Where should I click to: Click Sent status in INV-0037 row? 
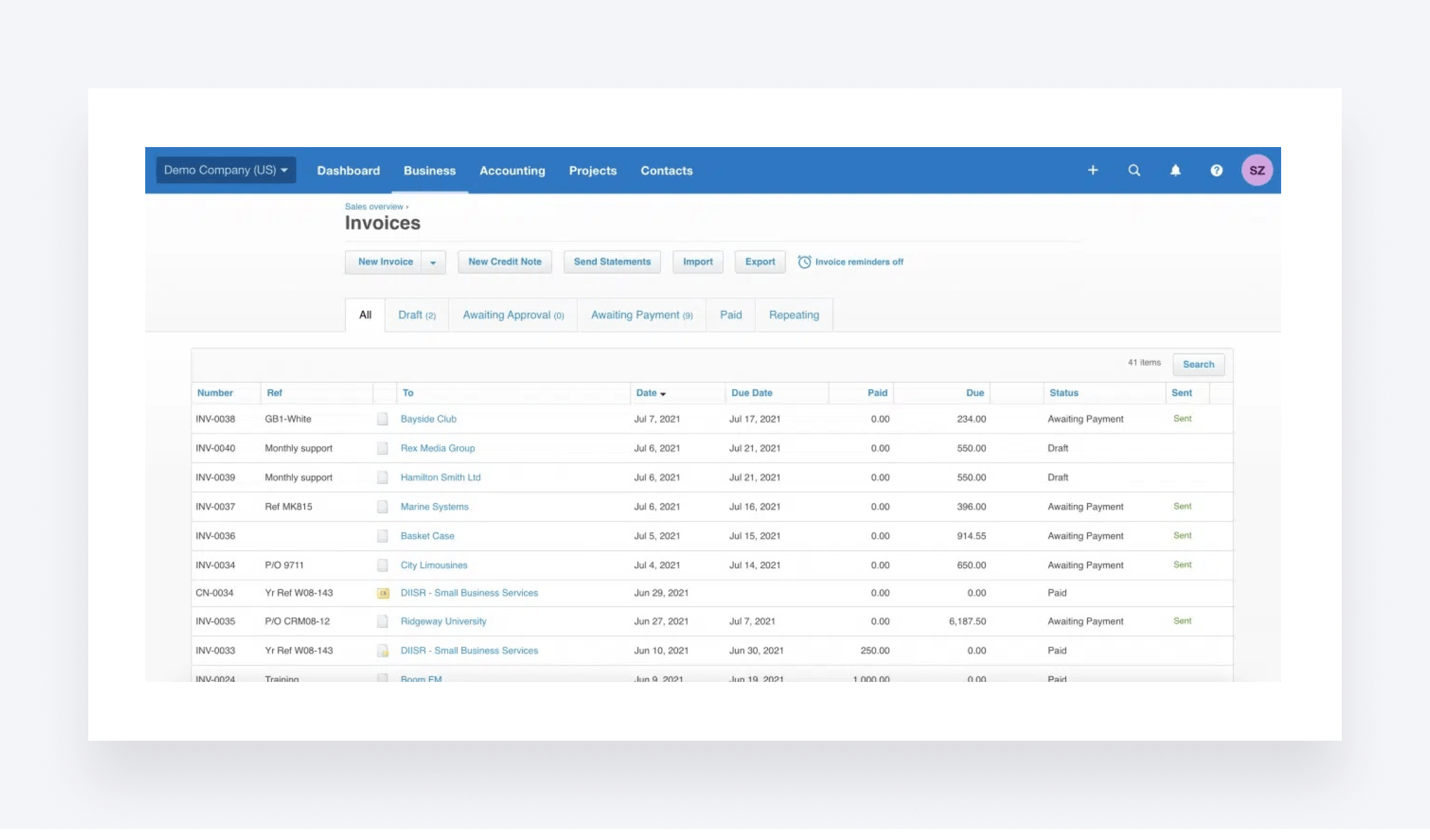(1182, 506)
